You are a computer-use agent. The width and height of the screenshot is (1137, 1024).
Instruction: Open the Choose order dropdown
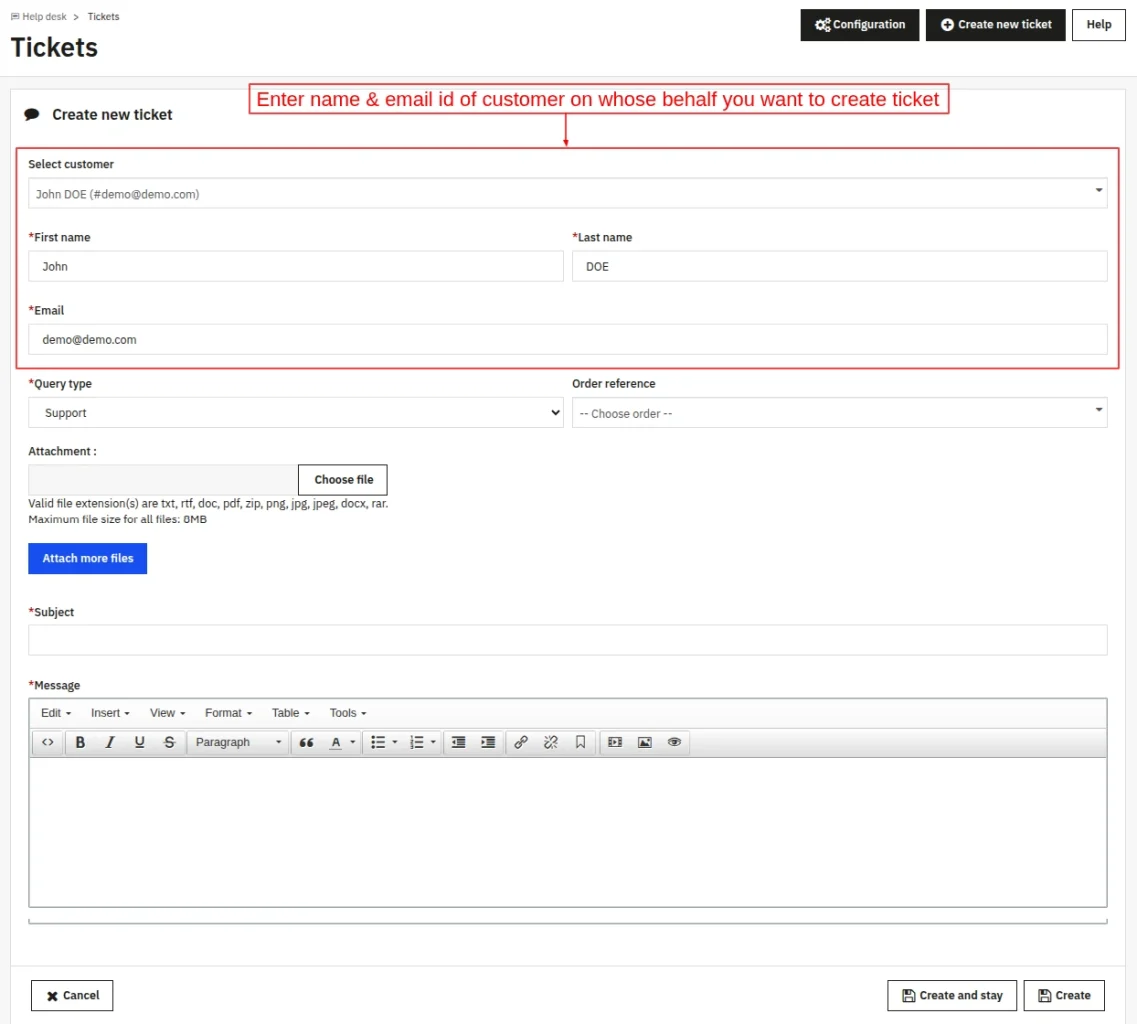[839, 413]
